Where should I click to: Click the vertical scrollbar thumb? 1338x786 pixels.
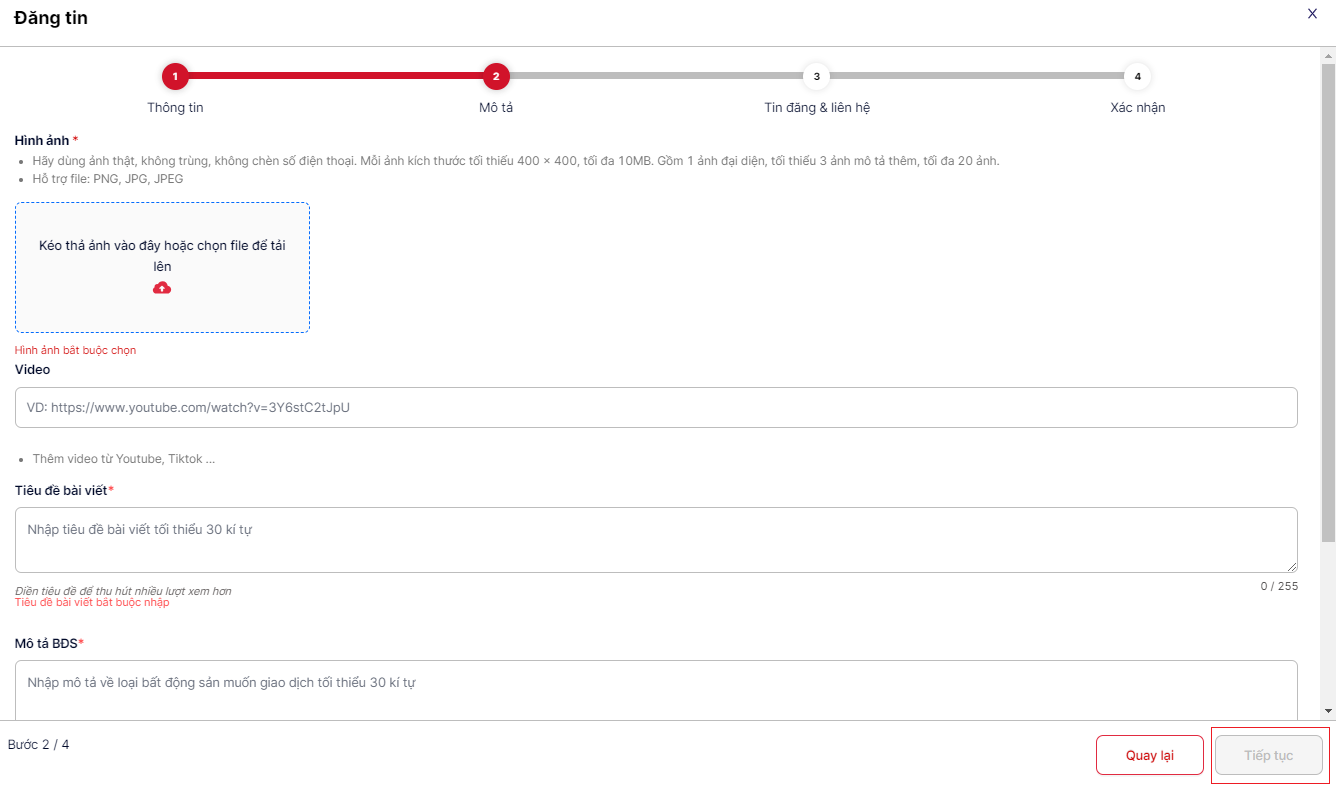click(1328, 300)
